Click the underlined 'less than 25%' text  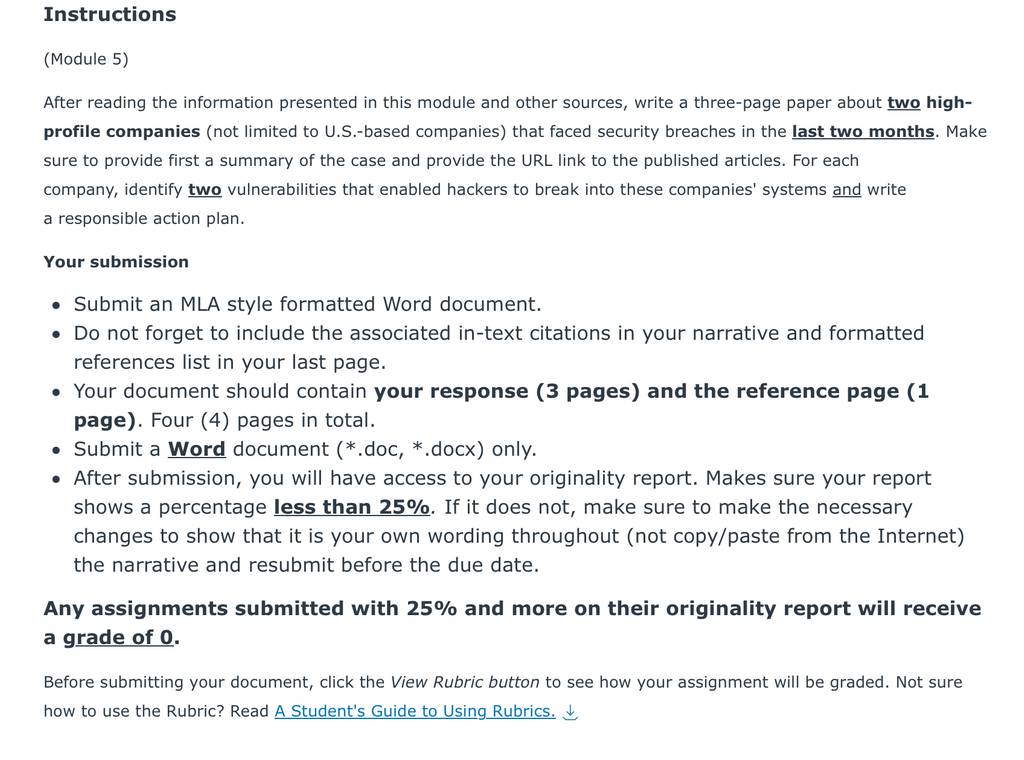point(351,507)
